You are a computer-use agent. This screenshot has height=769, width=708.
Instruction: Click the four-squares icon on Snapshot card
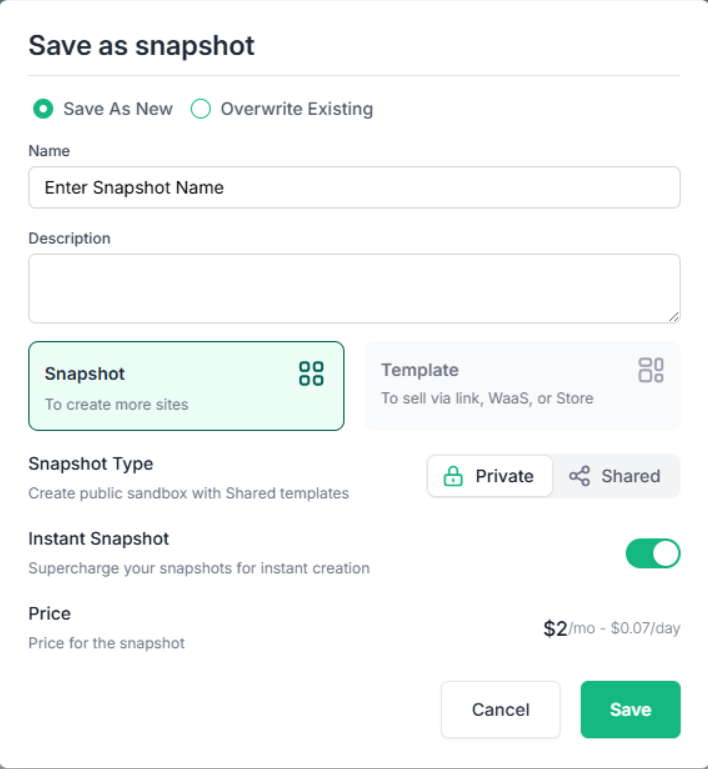coord(311,374)
